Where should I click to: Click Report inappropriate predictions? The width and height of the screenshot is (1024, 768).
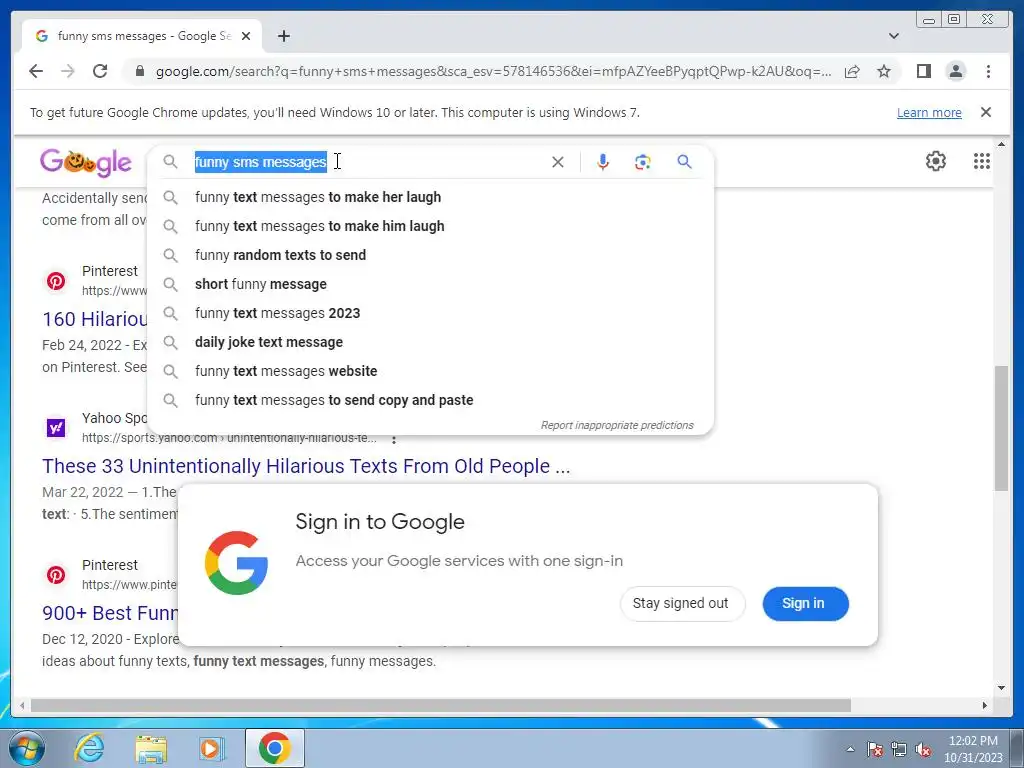click(617, 425)
